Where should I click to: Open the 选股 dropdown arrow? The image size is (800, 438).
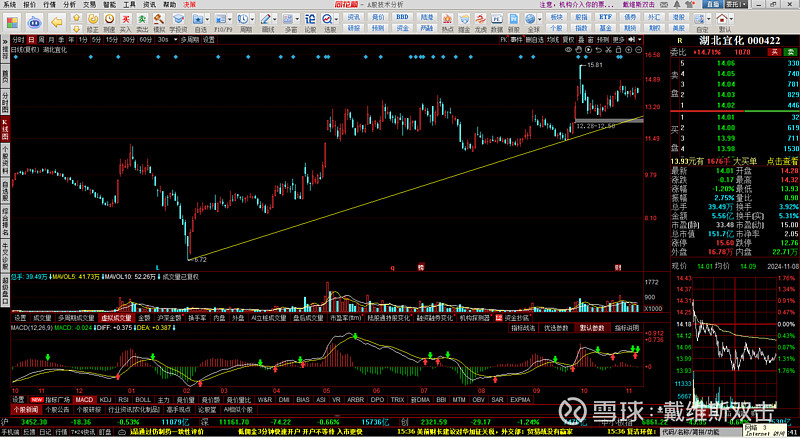(336, 19)
